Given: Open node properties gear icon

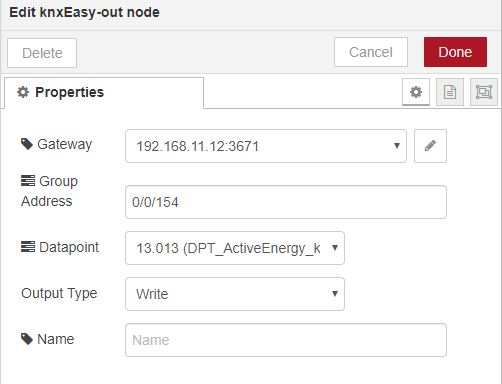Looking at the screenshot, I should [416, 92].
